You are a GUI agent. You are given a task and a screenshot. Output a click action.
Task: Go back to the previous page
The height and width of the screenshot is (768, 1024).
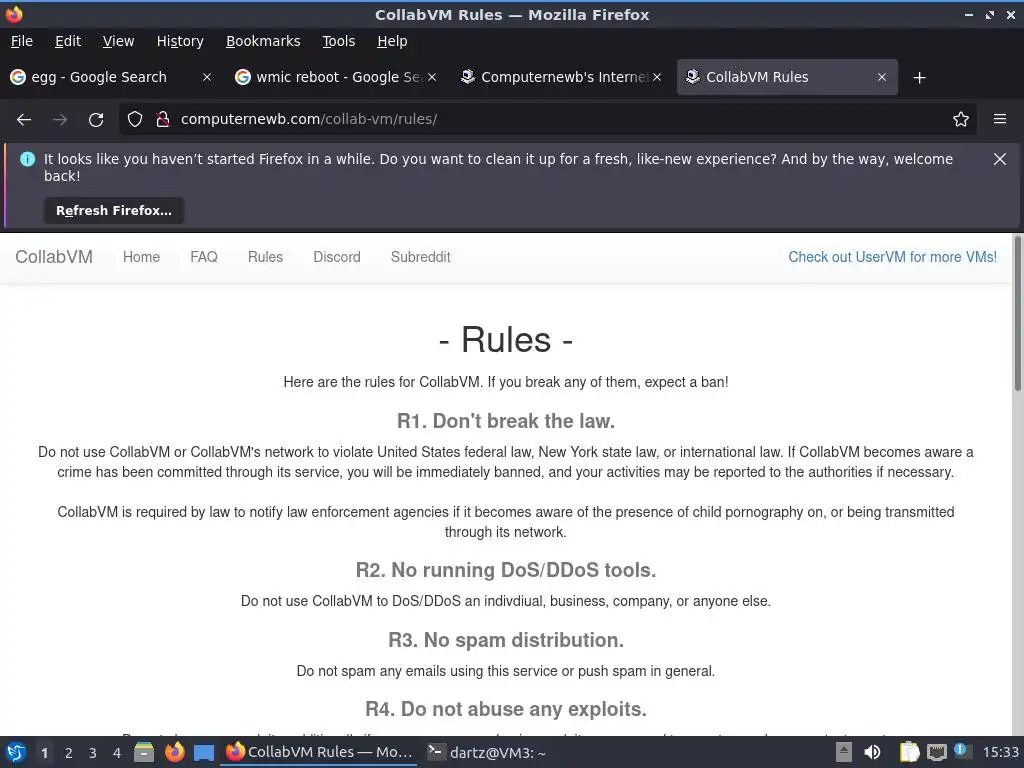[24, 120]
